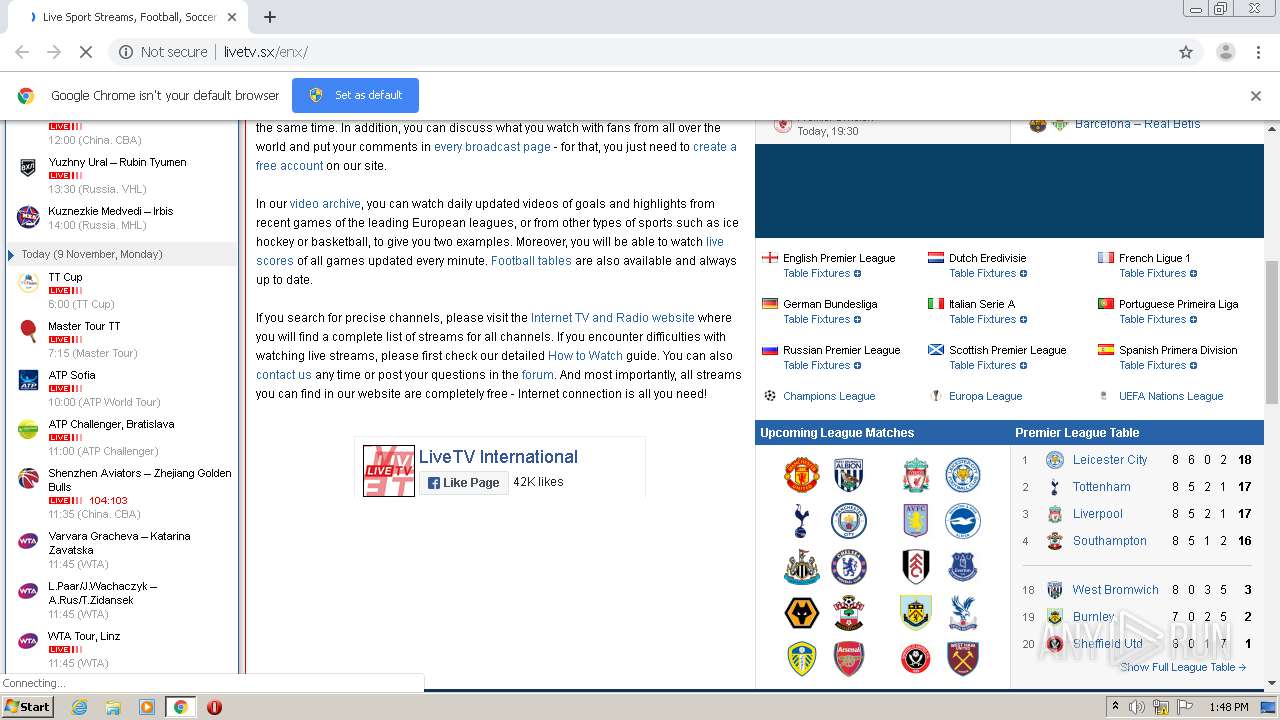Open Internet Explorer from the taskbar
Screen dimensions: 1280x720
[79, 707]
